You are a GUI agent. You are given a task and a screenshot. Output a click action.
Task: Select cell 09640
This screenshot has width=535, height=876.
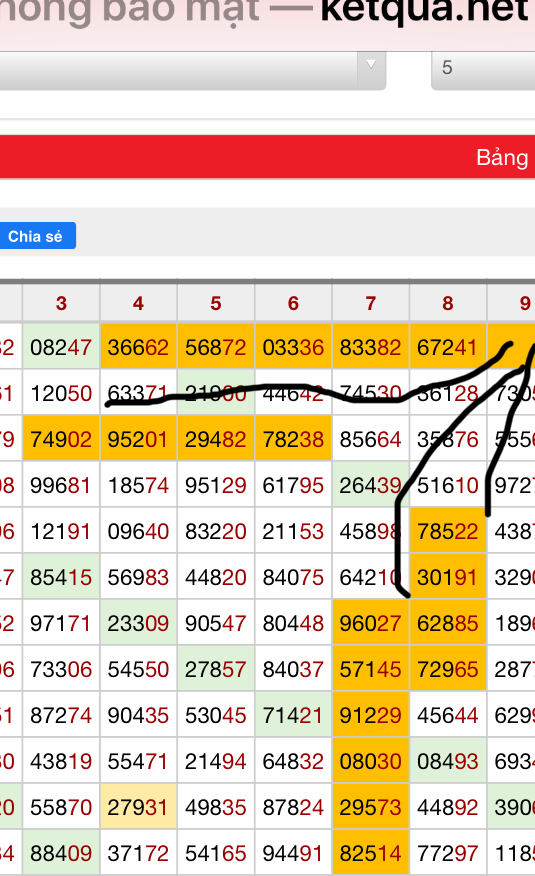pyautogui.click(x=138, y=531)
